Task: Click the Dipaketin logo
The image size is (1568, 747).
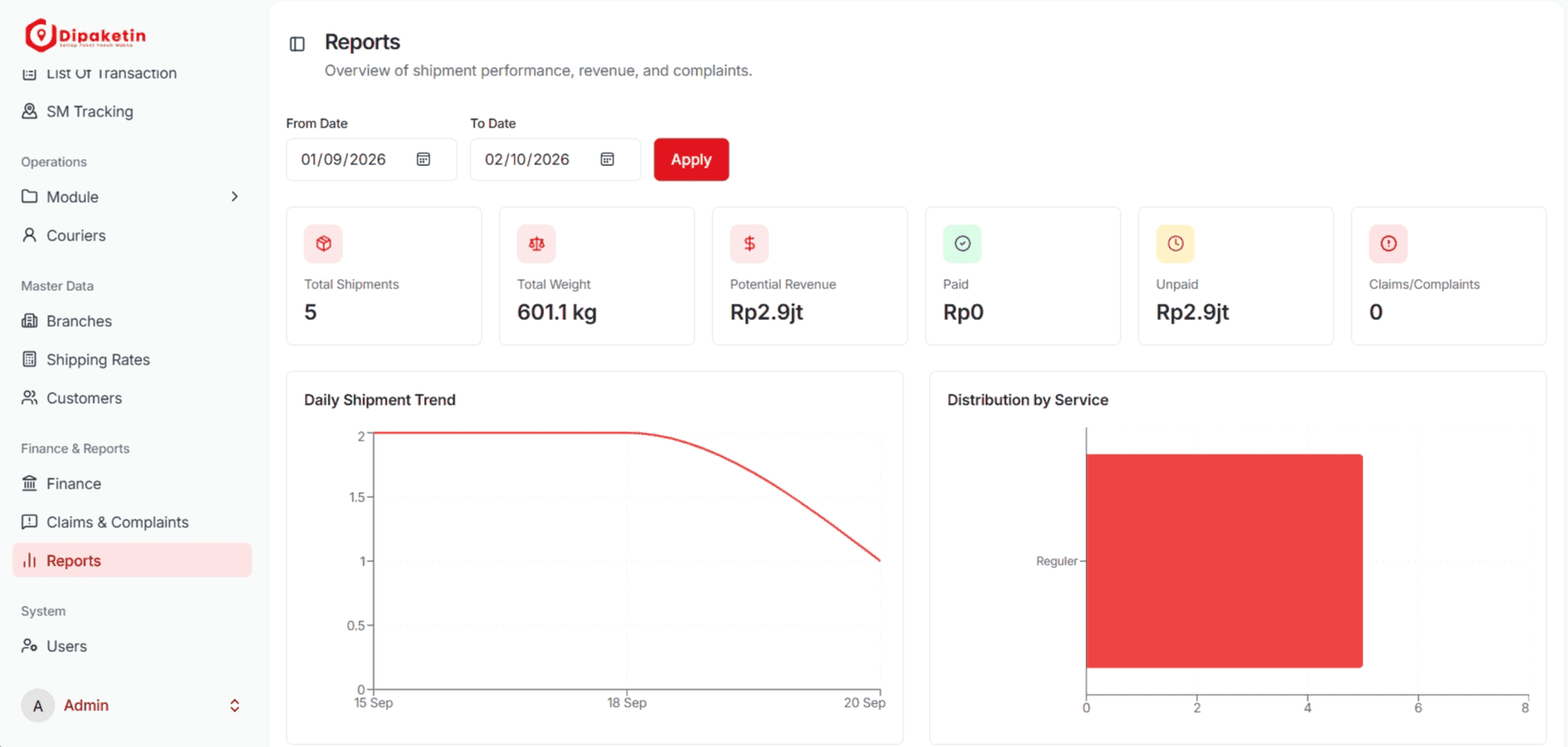Action: (85, 35)
